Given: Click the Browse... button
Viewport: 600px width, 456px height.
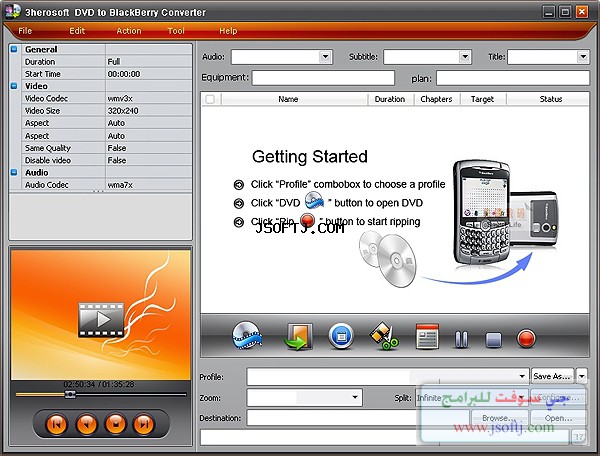Looking at the screenshot, I should [x=499, y=418].
